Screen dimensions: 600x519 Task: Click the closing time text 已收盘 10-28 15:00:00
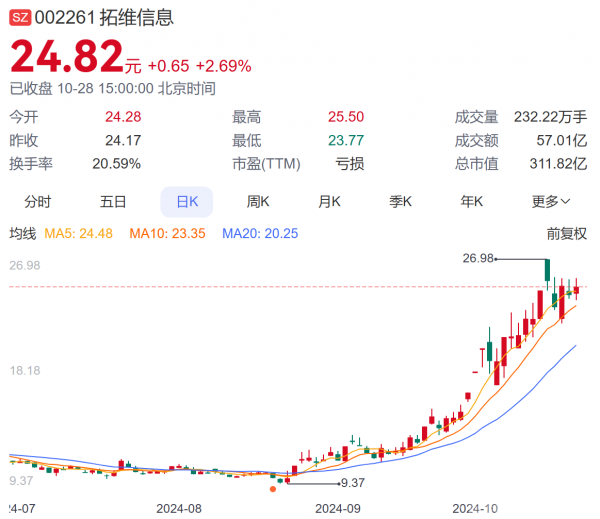[82, 89]
